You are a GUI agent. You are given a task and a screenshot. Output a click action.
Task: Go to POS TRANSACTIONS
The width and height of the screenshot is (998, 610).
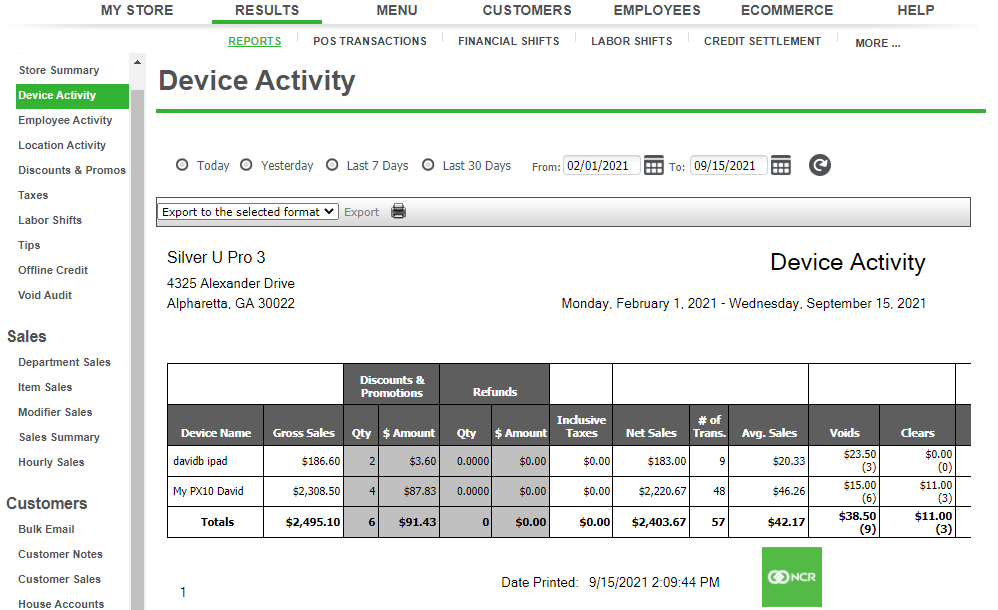coord(370,41)
